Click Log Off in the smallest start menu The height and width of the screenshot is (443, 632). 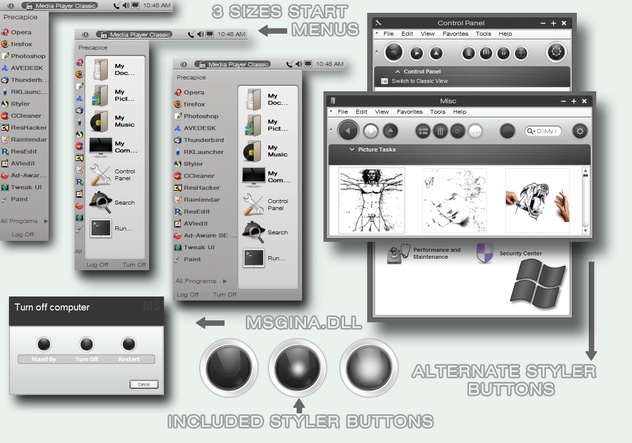tap(23, 234)
